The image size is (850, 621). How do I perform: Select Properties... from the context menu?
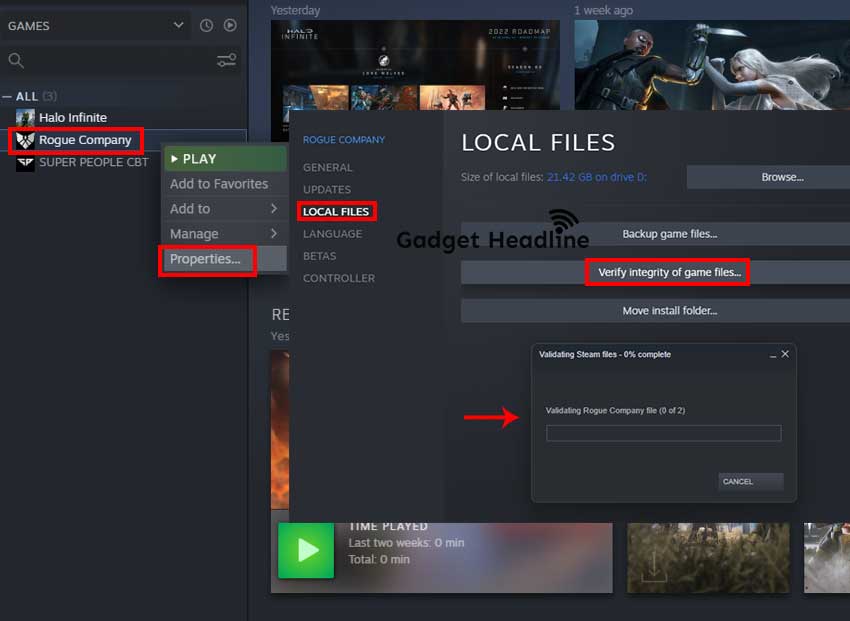[205, 259]
